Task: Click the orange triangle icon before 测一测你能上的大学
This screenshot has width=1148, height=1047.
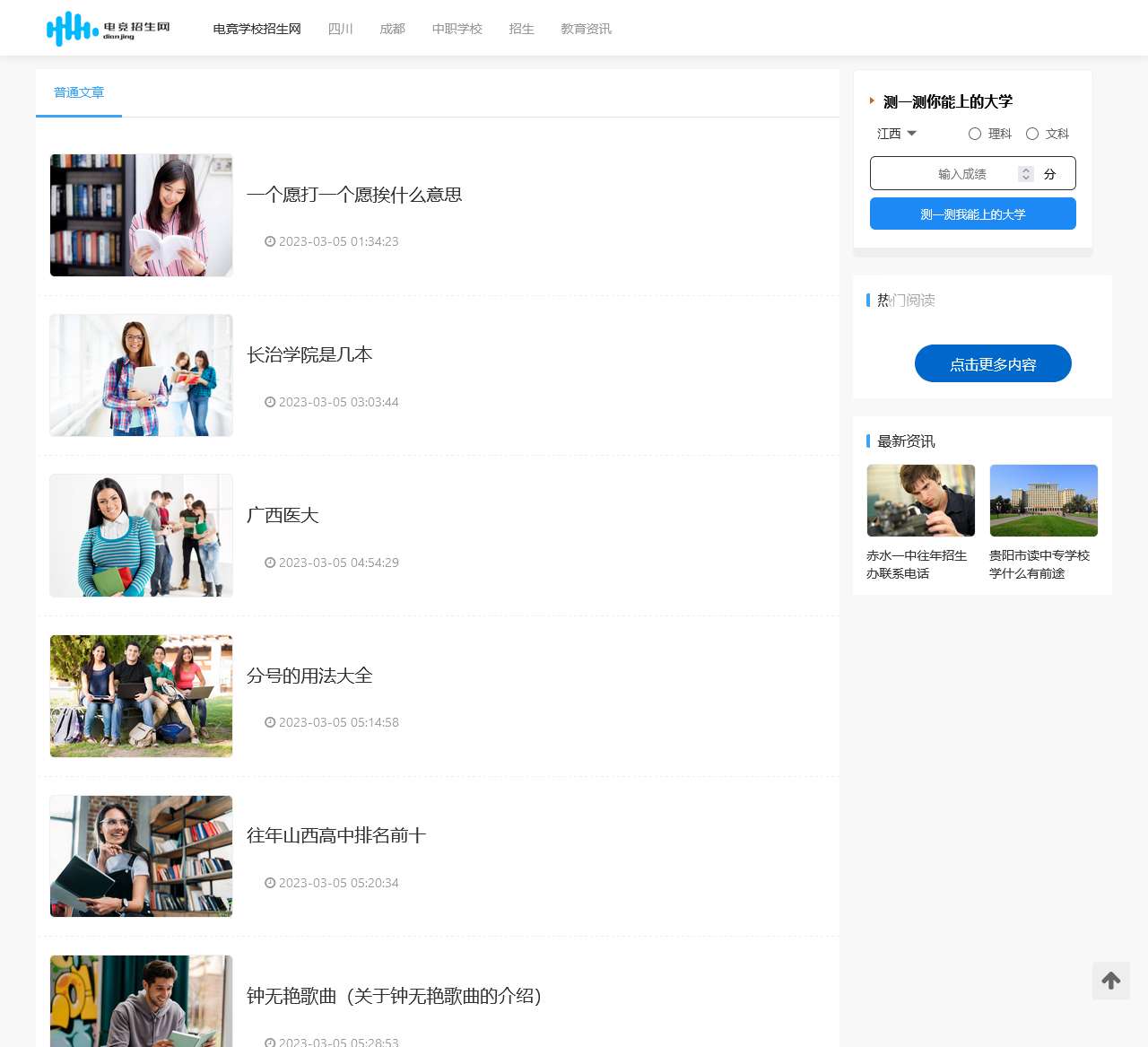Action: (871, 100)
